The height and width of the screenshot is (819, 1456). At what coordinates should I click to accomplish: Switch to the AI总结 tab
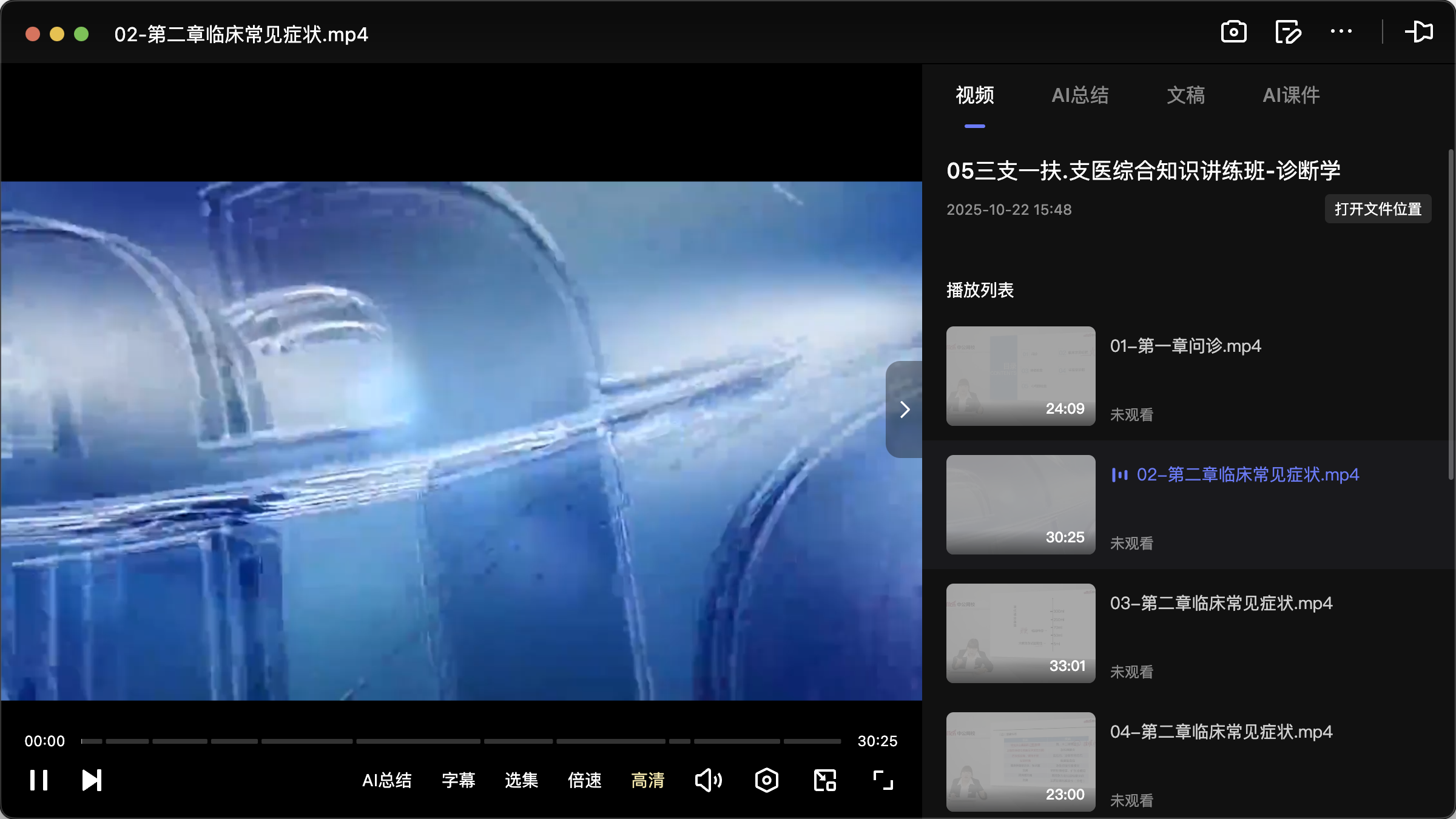pyautogui.click(x=1080, y=95)
